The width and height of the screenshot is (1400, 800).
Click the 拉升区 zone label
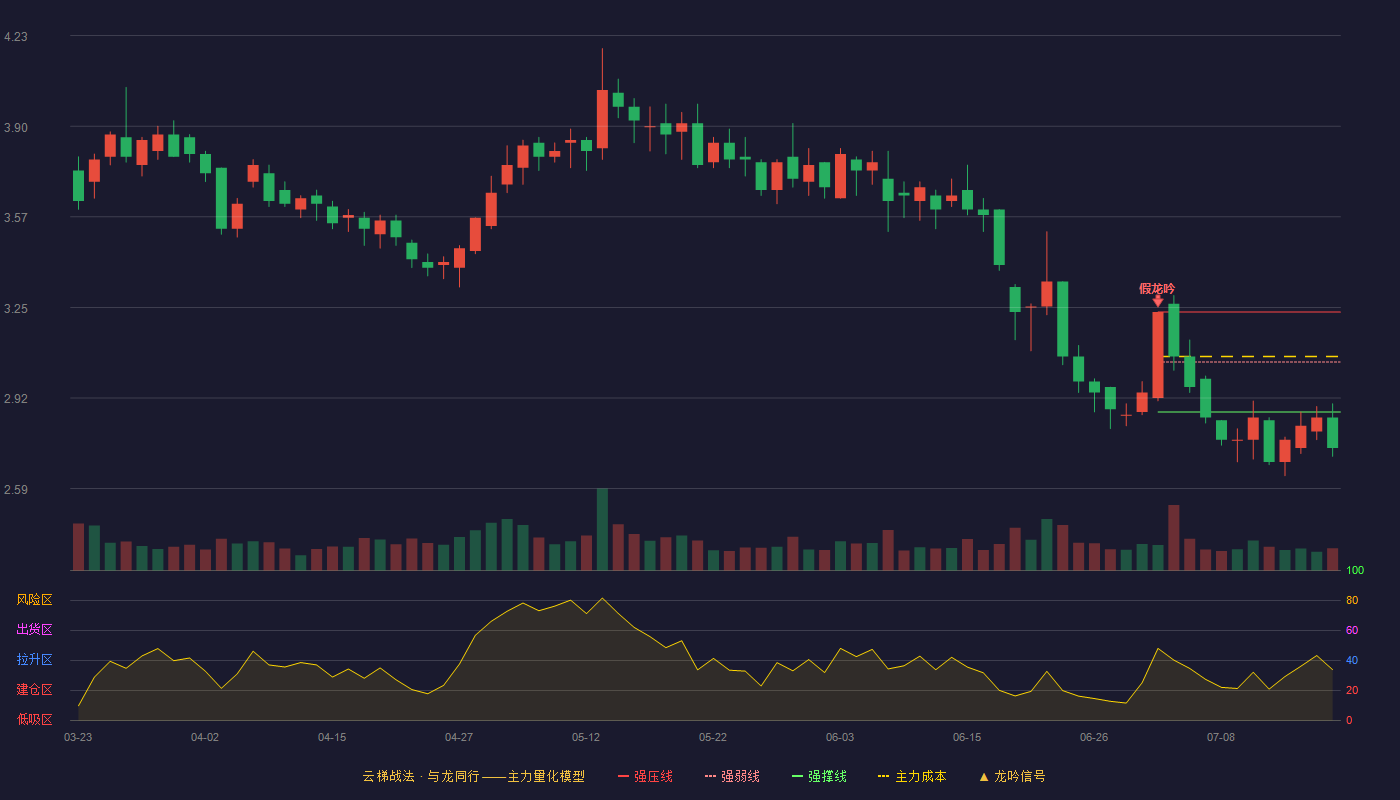pos(34,660)
